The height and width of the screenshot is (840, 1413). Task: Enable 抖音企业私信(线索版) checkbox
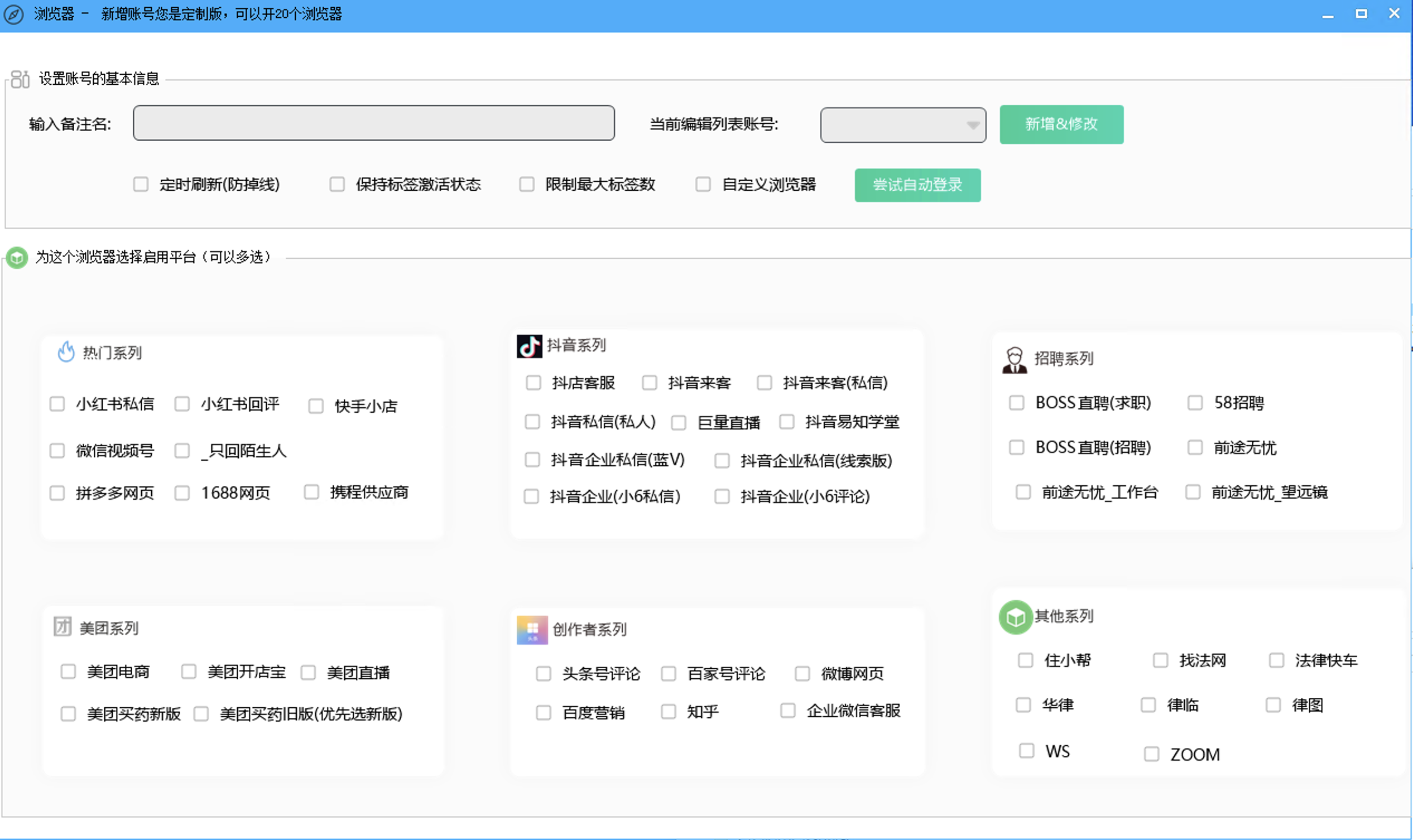coord(722,461)
